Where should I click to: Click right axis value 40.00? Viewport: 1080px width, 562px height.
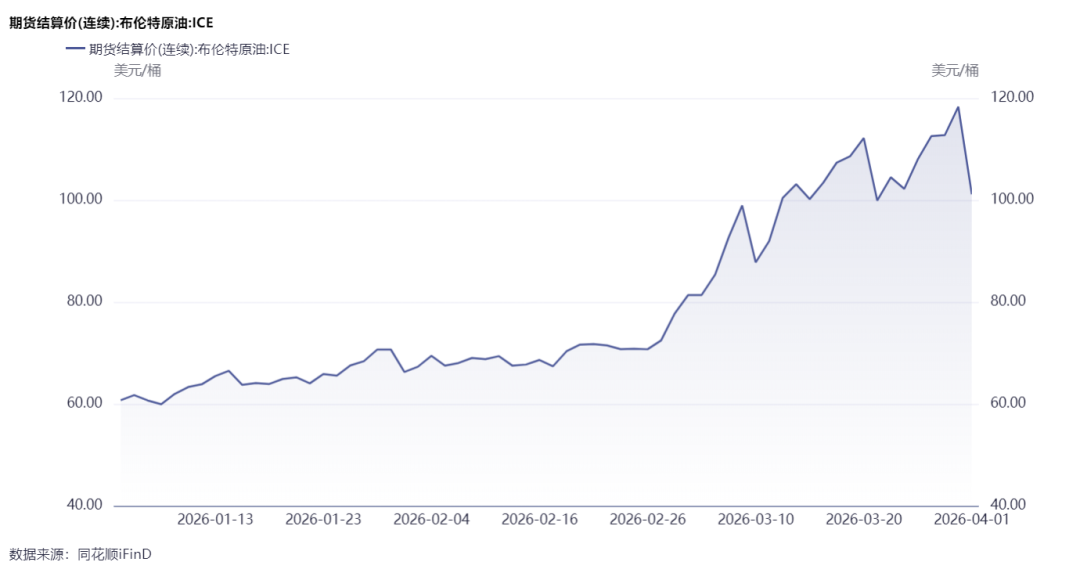pos(1008,505)
